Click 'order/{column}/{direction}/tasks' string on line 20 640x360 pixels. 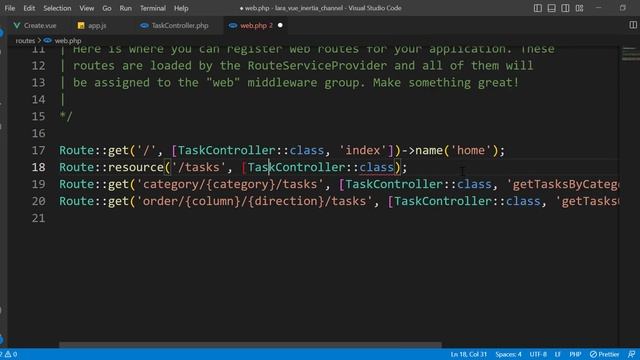(254, 201)
